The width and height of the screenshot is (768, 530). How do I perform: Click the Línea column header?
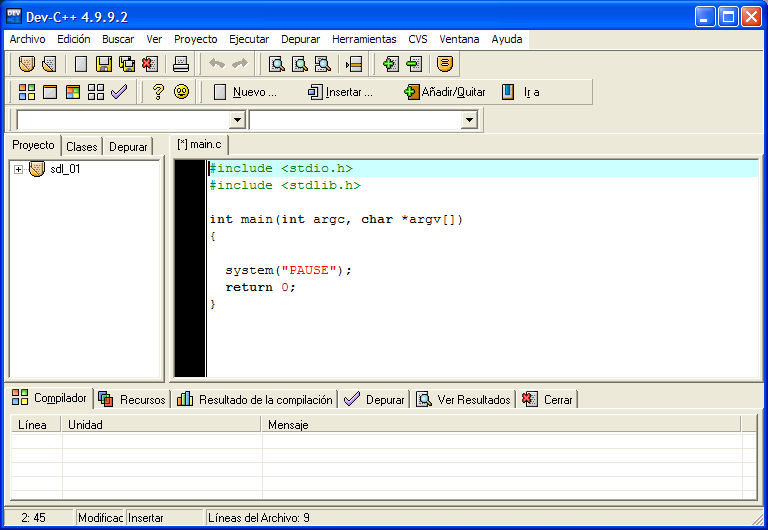point(36,425)
